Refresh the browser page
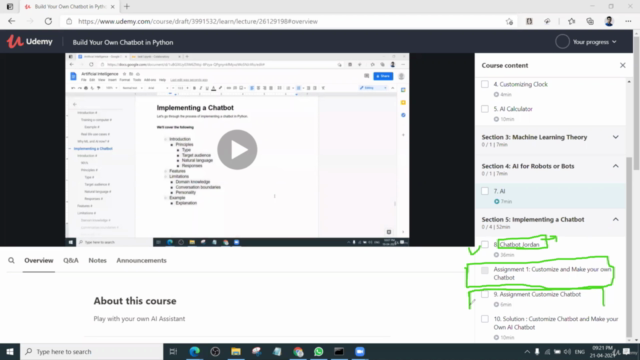The image size is (640, 360). [48, 21]
